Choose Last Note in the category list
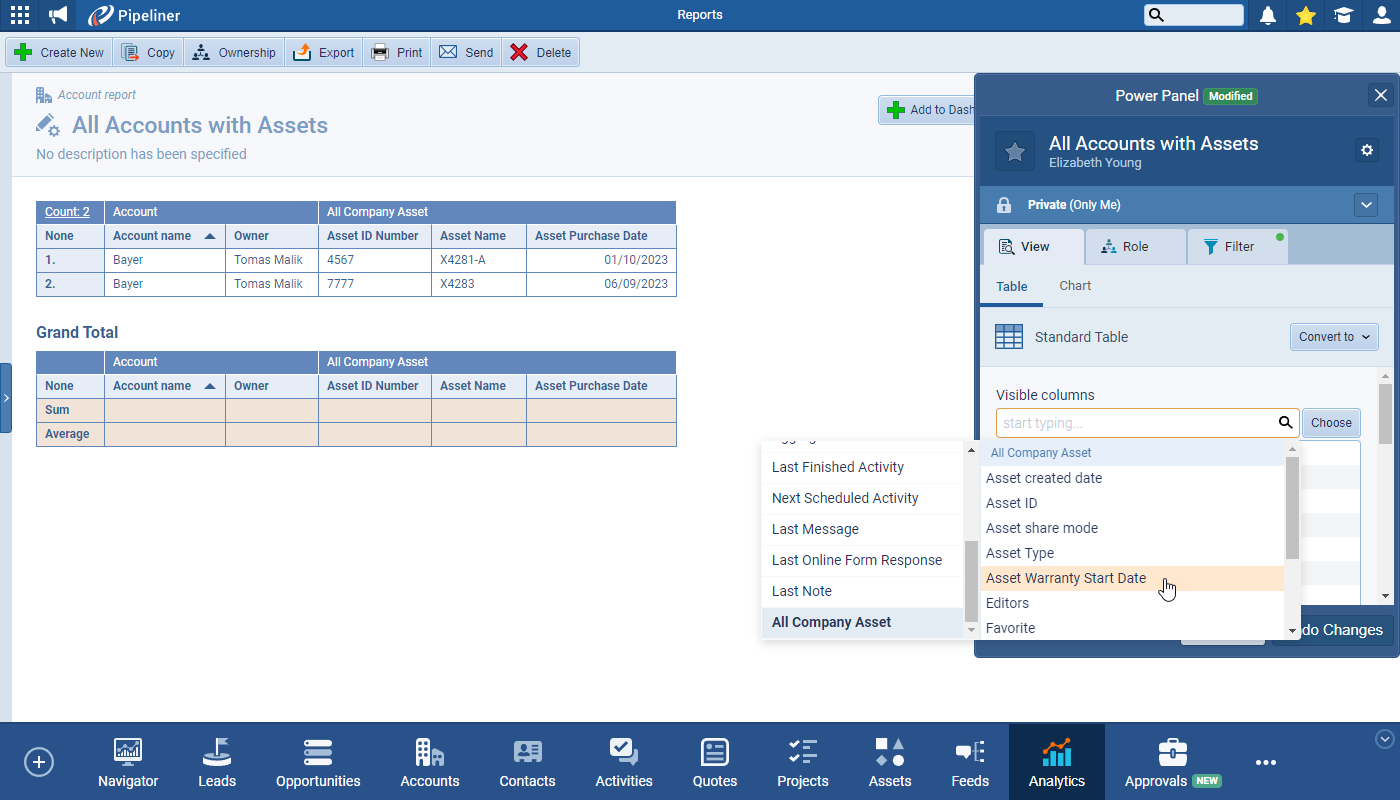 point(802,591)
